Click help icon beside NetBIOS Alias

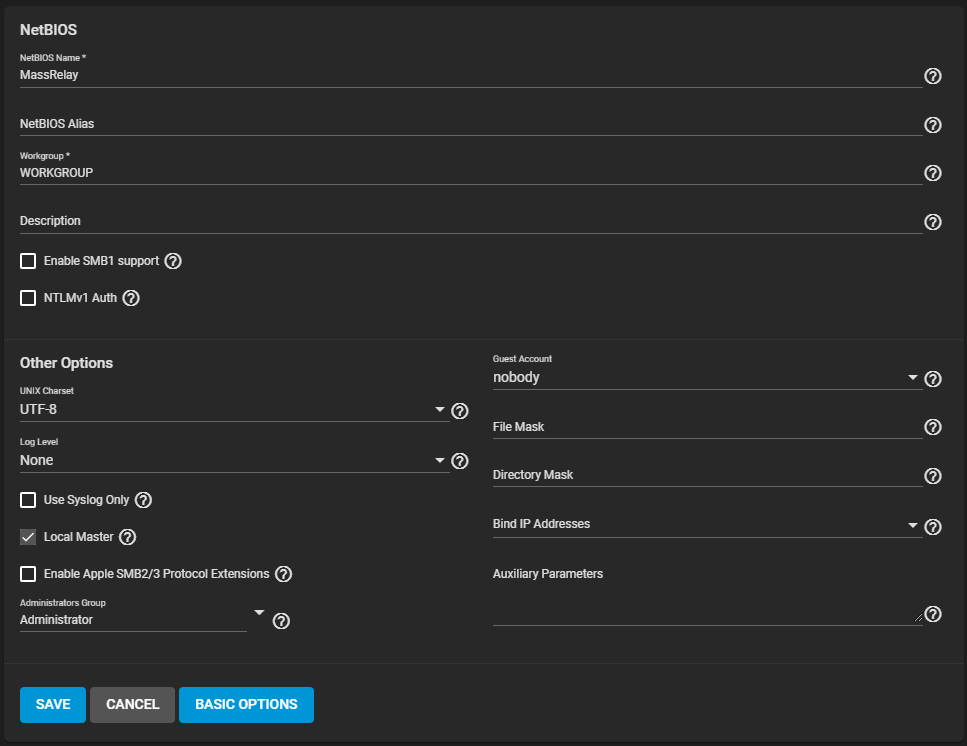[x=932, y=125]
